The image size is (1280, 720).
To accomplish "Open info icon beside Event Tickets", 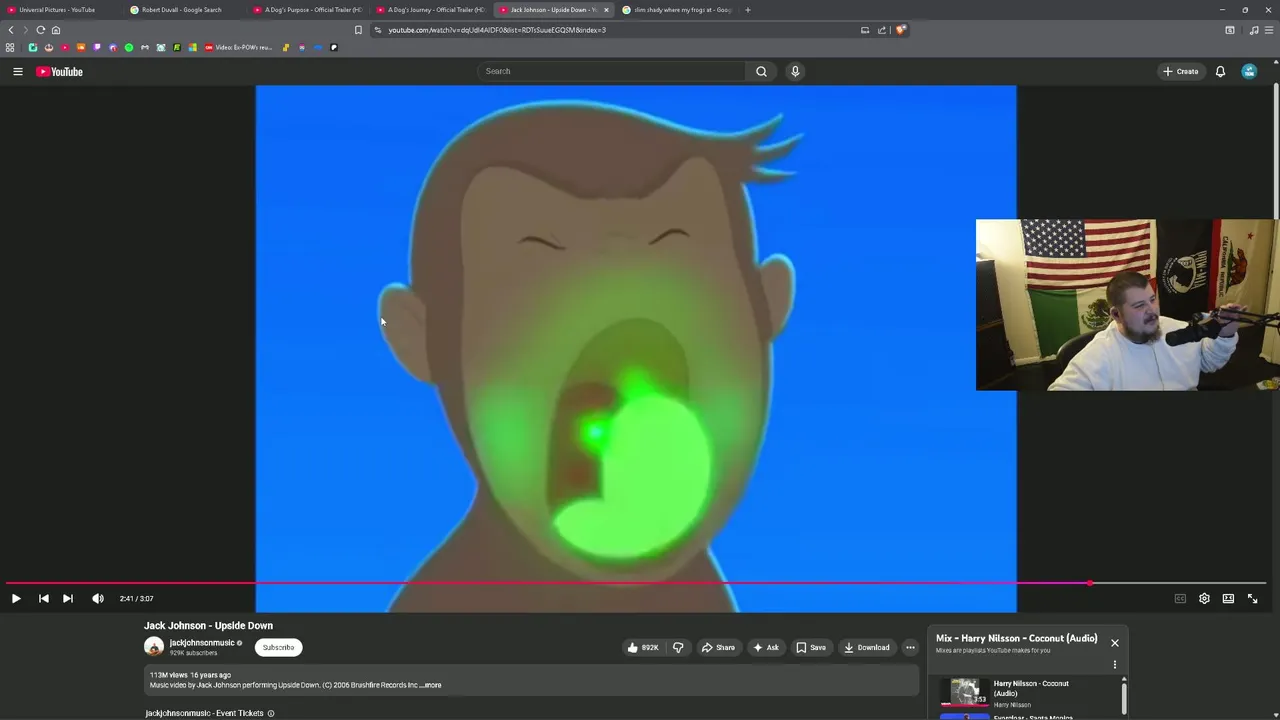I will coord(271,713).
